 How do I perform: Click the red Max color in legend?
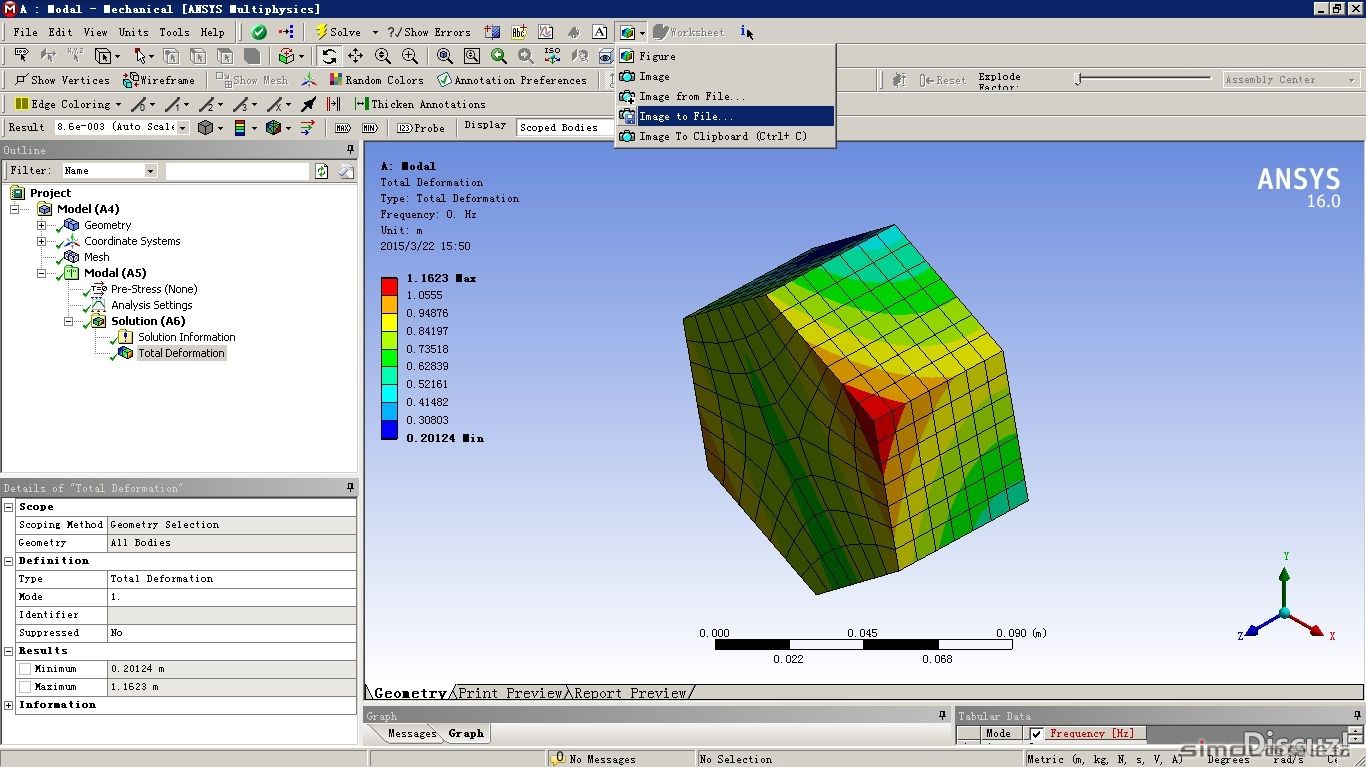coord(389,286)
